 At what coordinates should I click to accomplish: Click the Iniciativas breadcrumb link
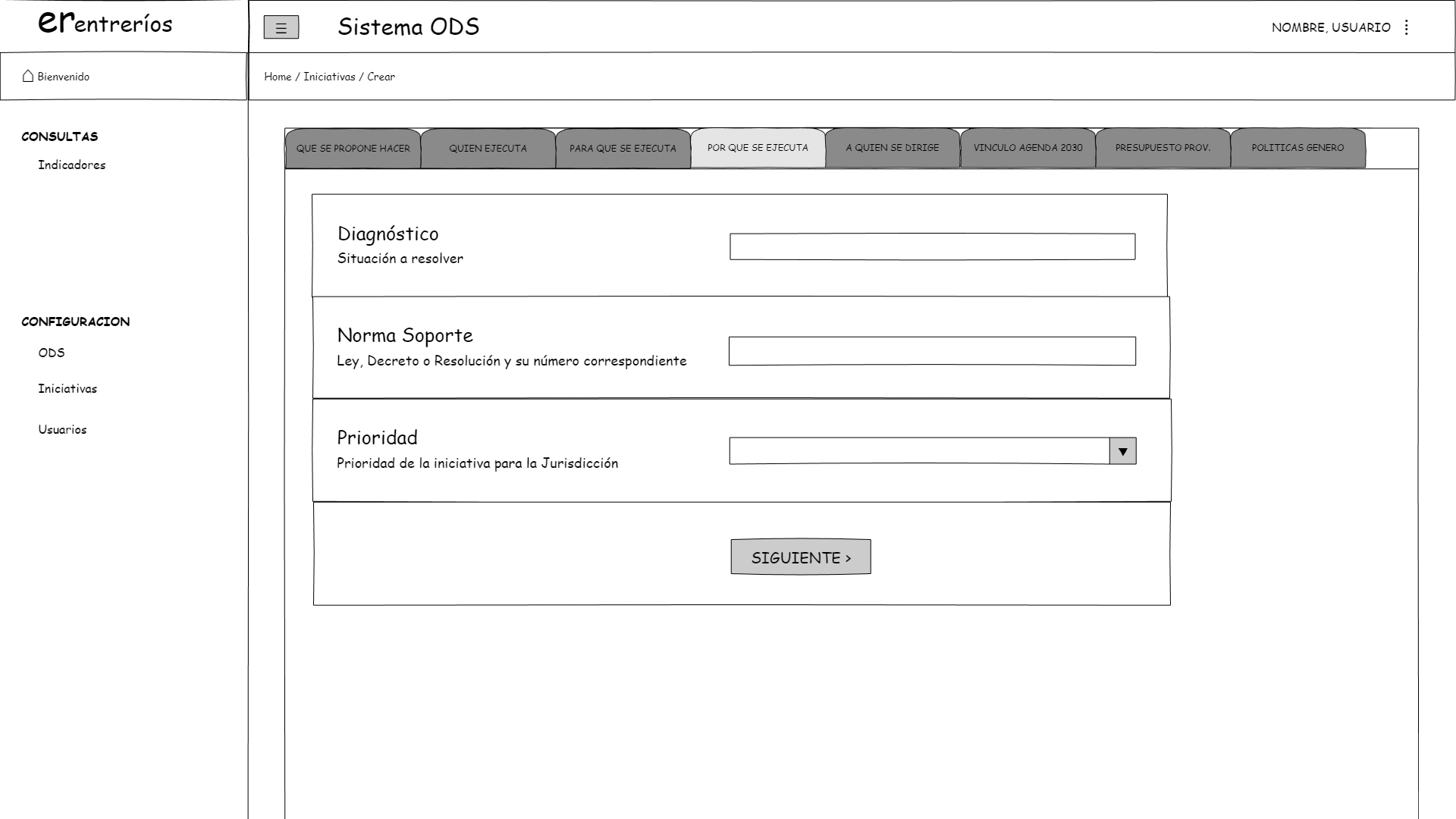329,77
